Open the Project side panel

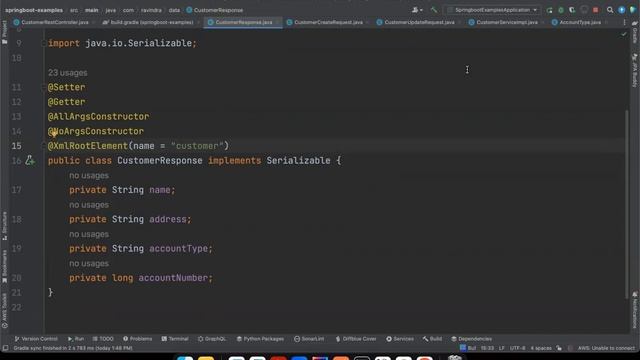click(4, 33)
